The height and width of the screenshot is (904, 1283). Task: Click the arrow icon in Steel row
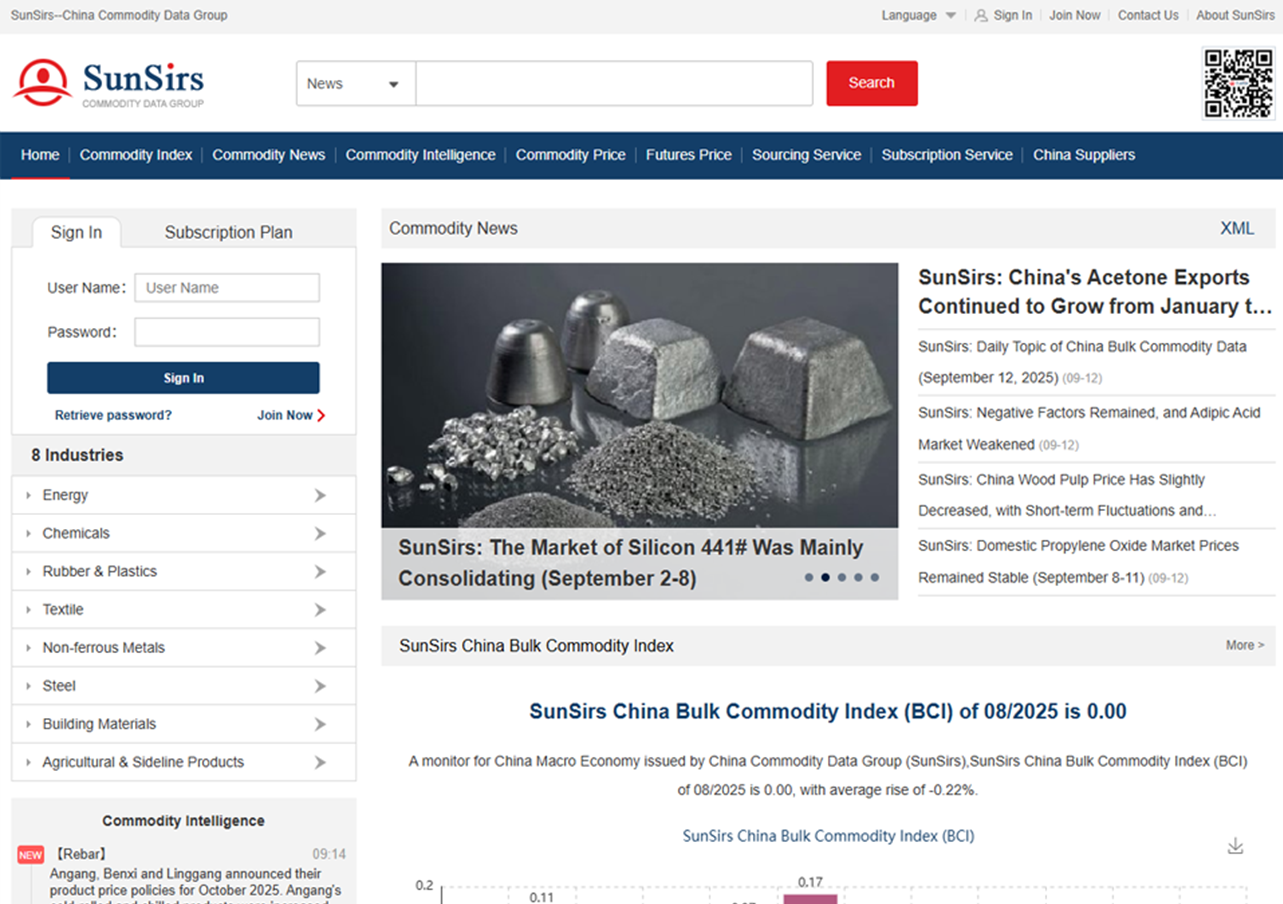click(x=320, y=686)
